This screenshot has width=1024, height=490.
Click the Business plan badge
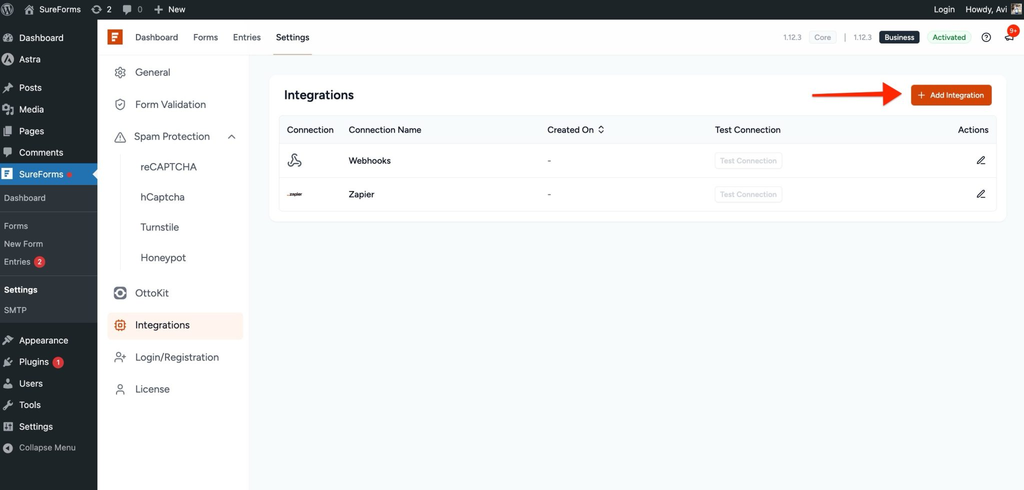tap(899, 37)
